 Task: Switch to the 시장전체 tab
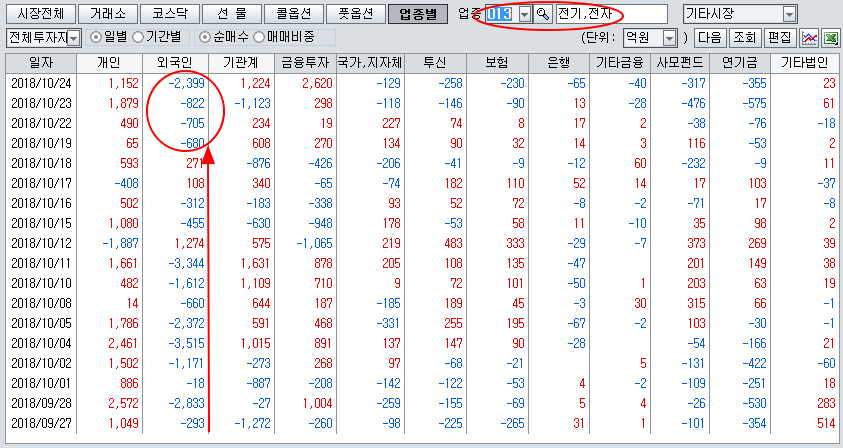39,14
